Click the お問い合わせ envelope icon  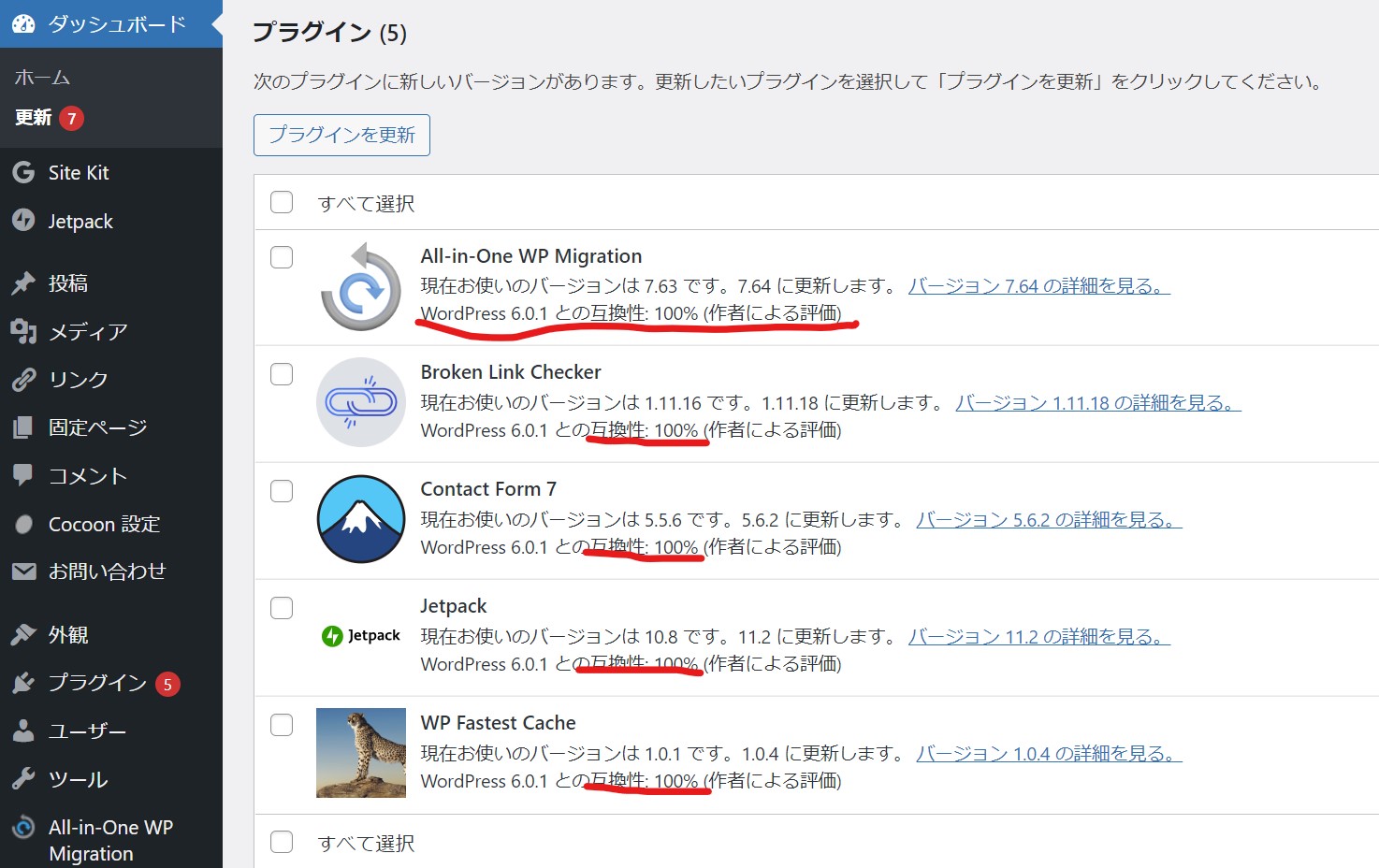(x=23, y=571)
